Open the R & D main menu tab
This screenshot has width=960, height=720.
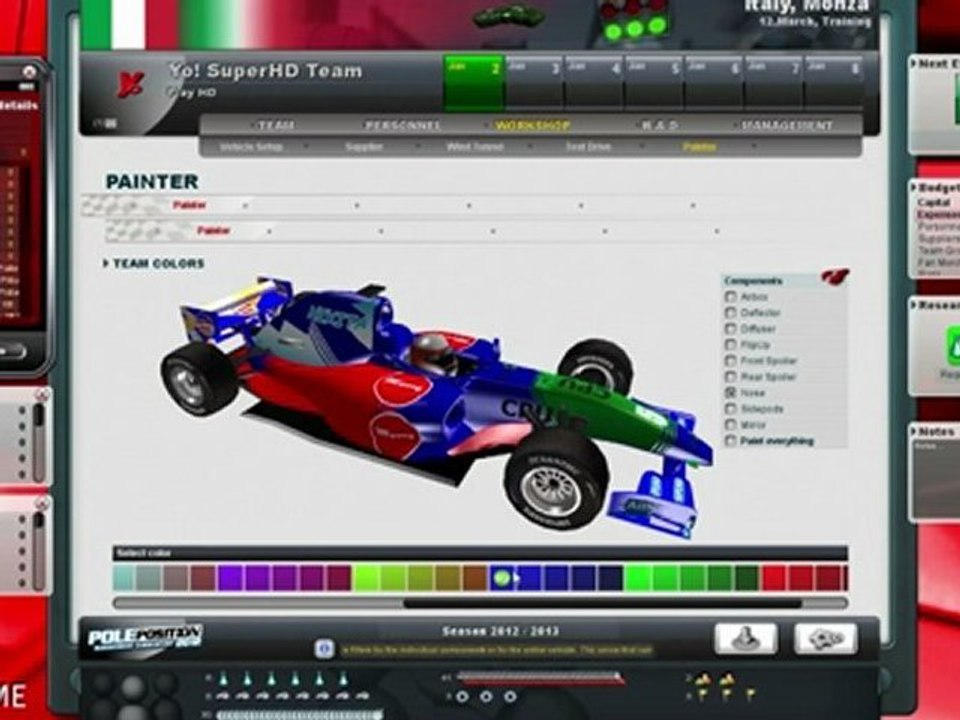coord(660,125)
